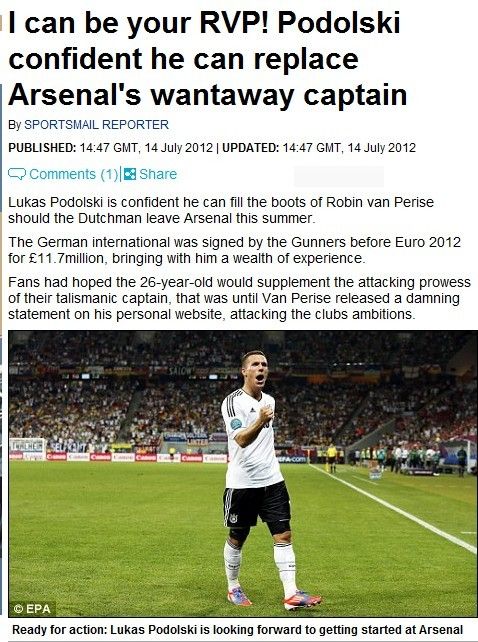
Task: Click the Share link
Action: coord(158,174)
